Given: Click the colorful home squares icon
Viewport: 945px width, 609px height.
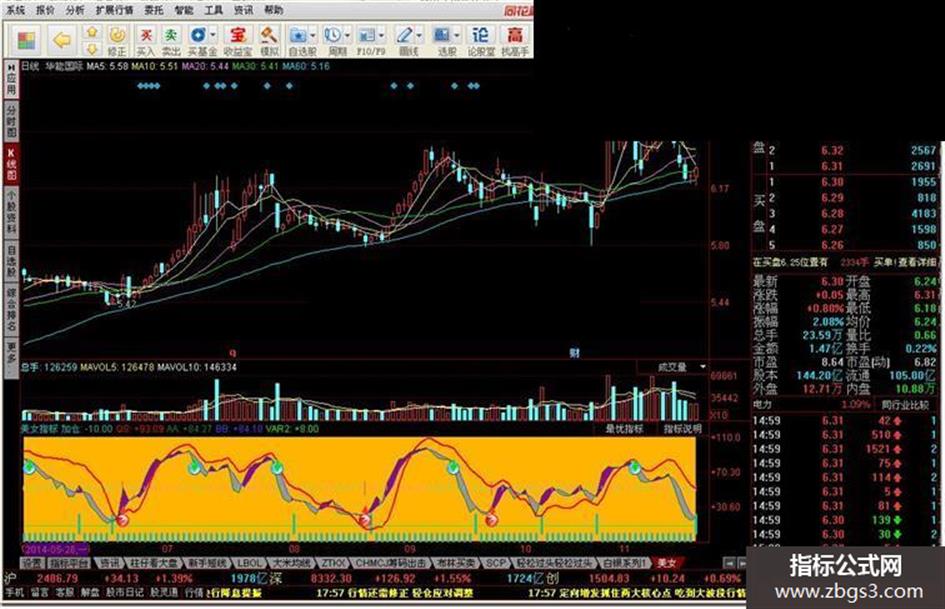Looking at the screenshot, I should click(27, 40).
